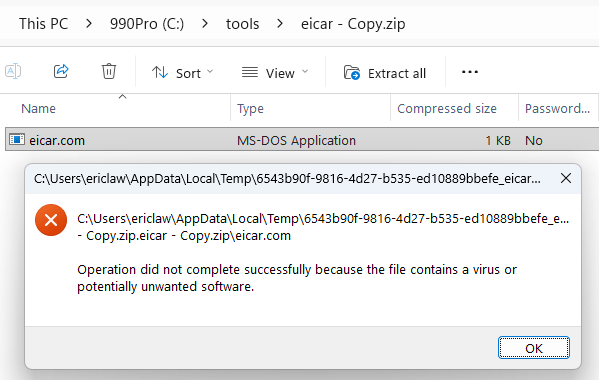Image resolution: width=599 pixels, height=380 pixels.
Task: Sort by the Type column header
Action: (x=250, y=109)
